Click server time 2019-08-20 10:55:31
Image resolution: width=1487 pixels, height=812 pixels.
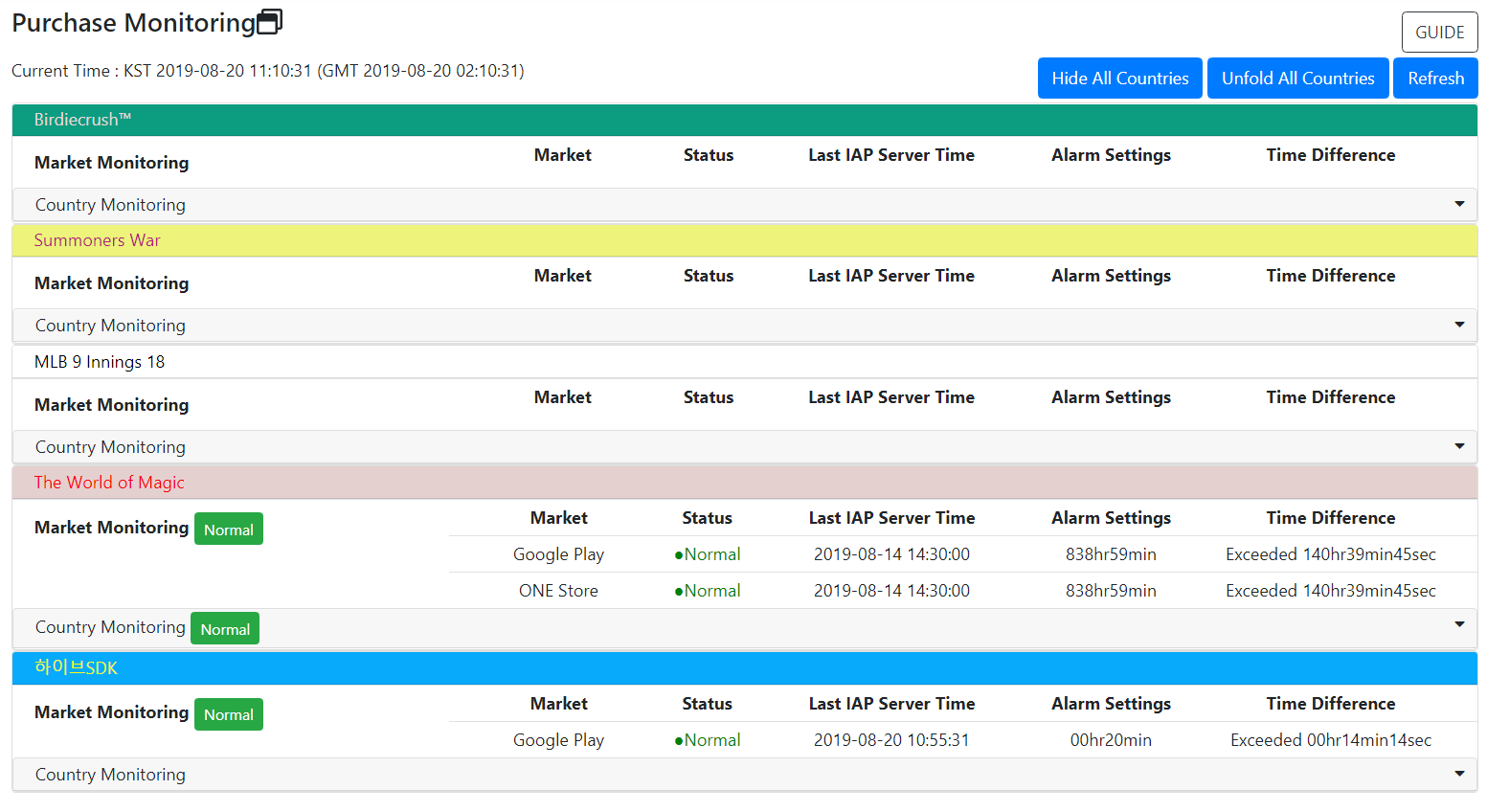891,740
